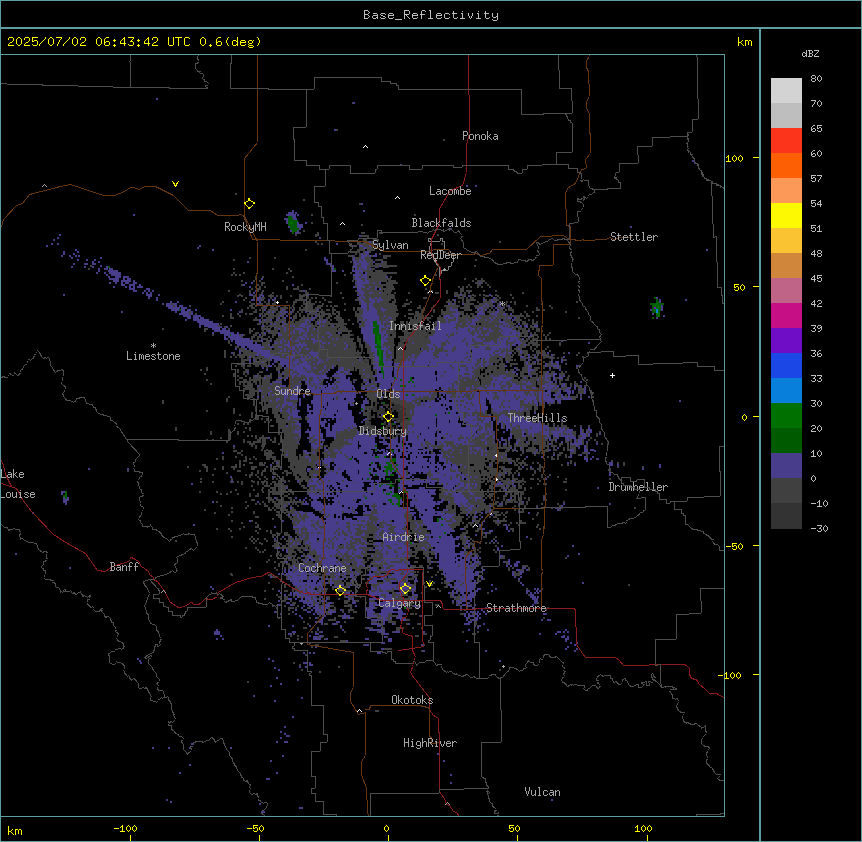The image size is (862, 842).
Task: Click the ThreeHills label
Action: (537, 418)
